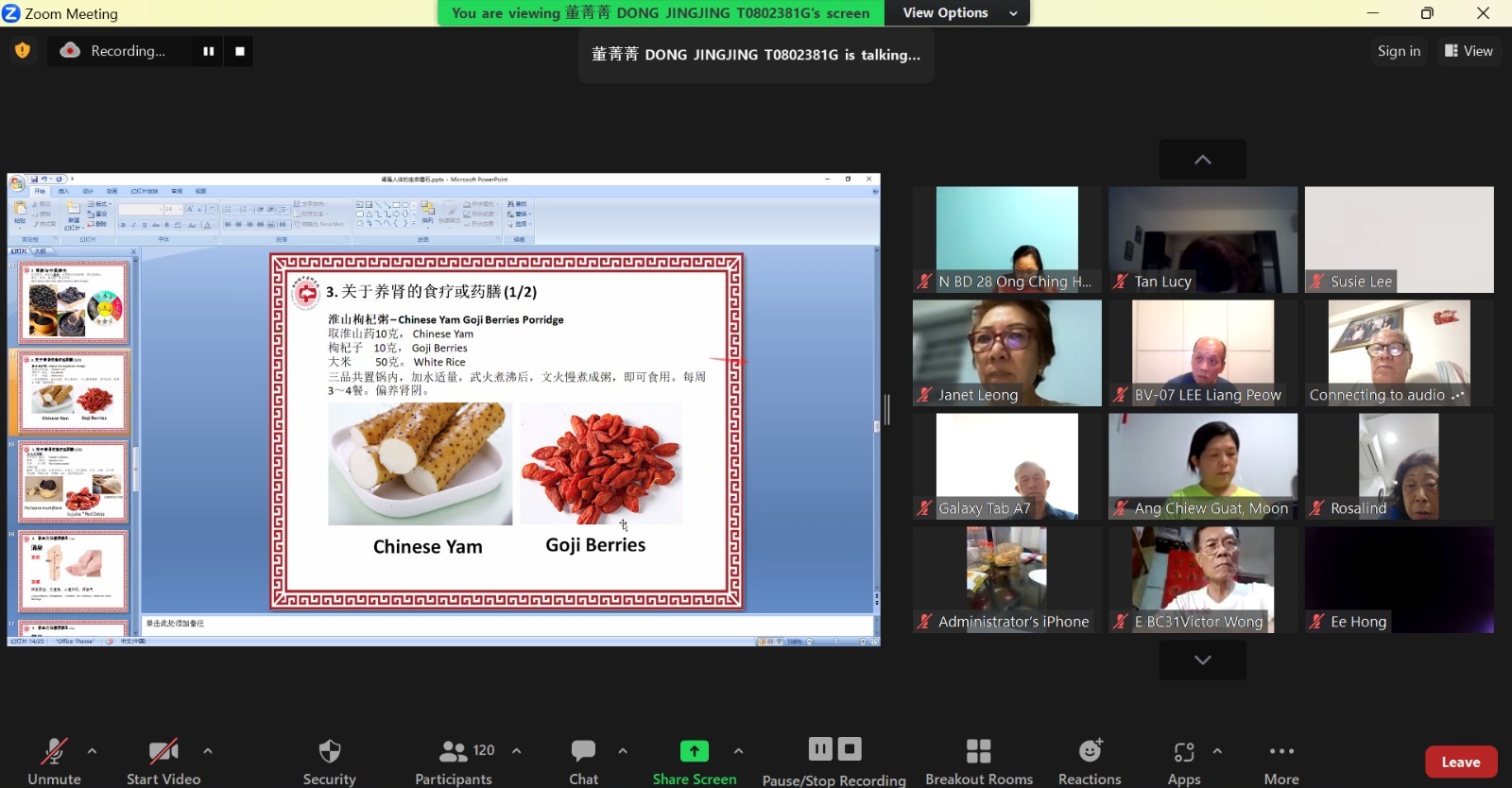1512x788 pixels.
Task: Click the red Leave button
Action: click(1460, 762)
